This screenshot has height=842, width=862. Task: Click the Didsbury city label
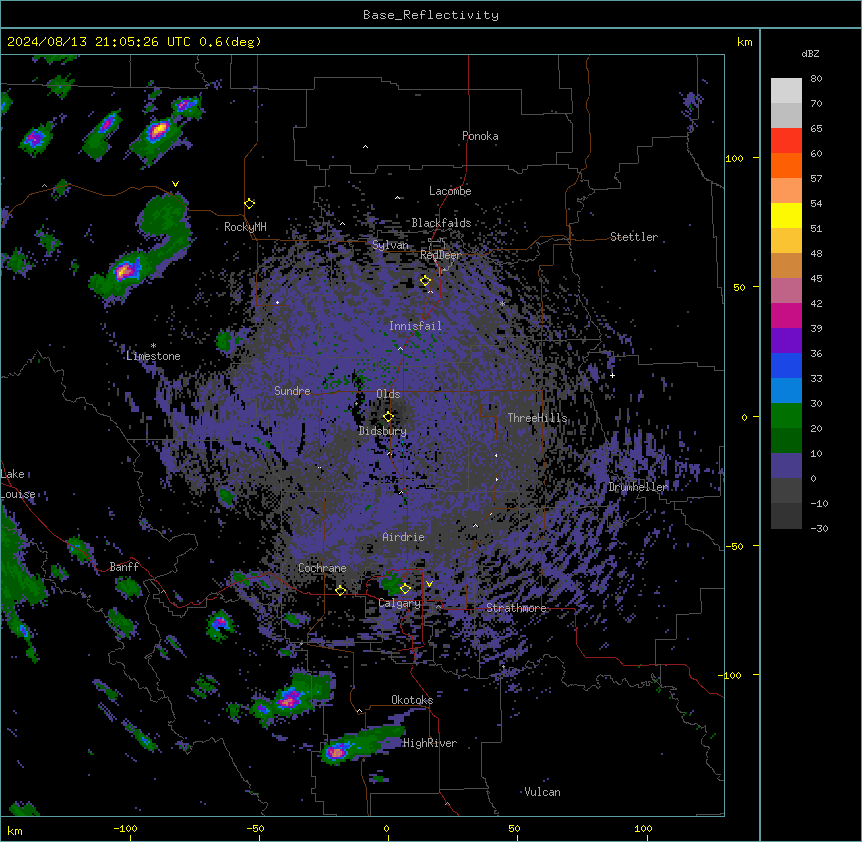click(383, 431)
